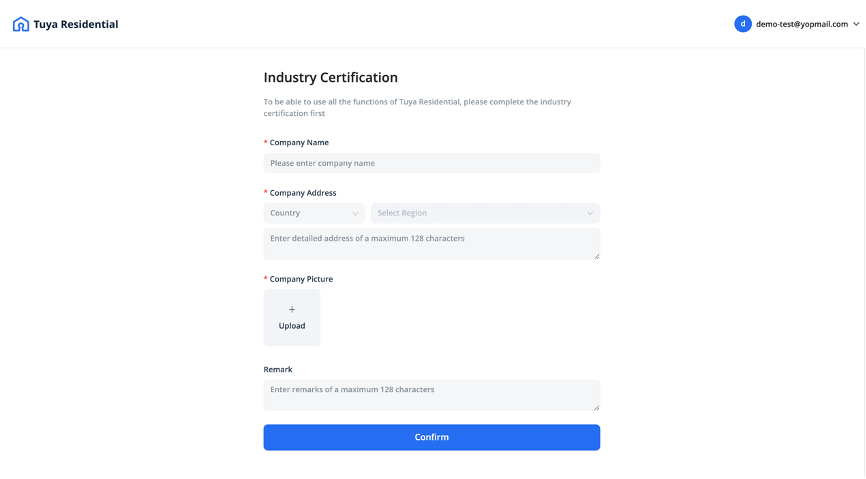Click the Company Picture field label
This screenshot has width=866, height=479.
(x=301, y=279)
